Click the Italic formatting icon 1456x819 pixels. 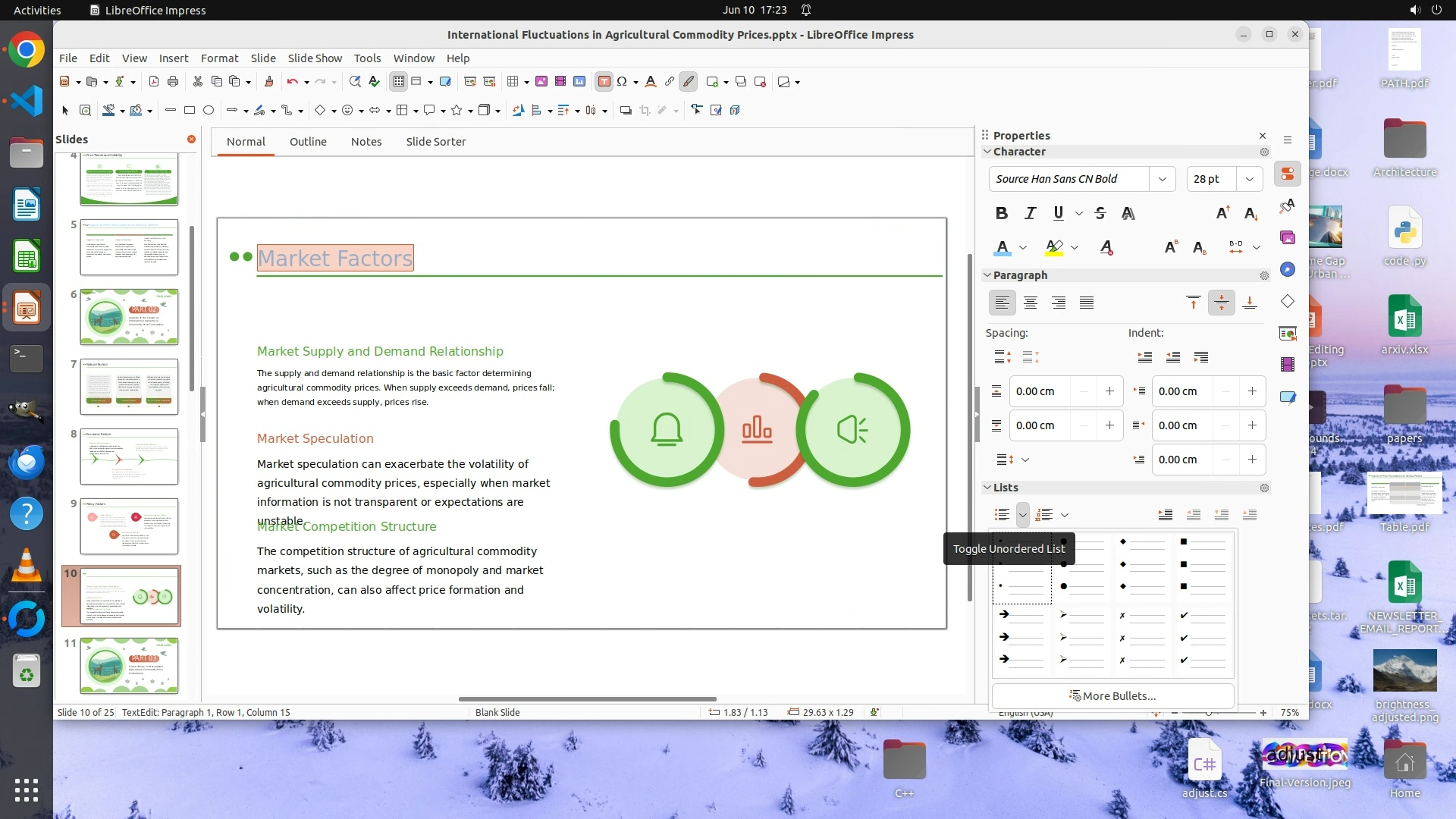pos(1030,213)
